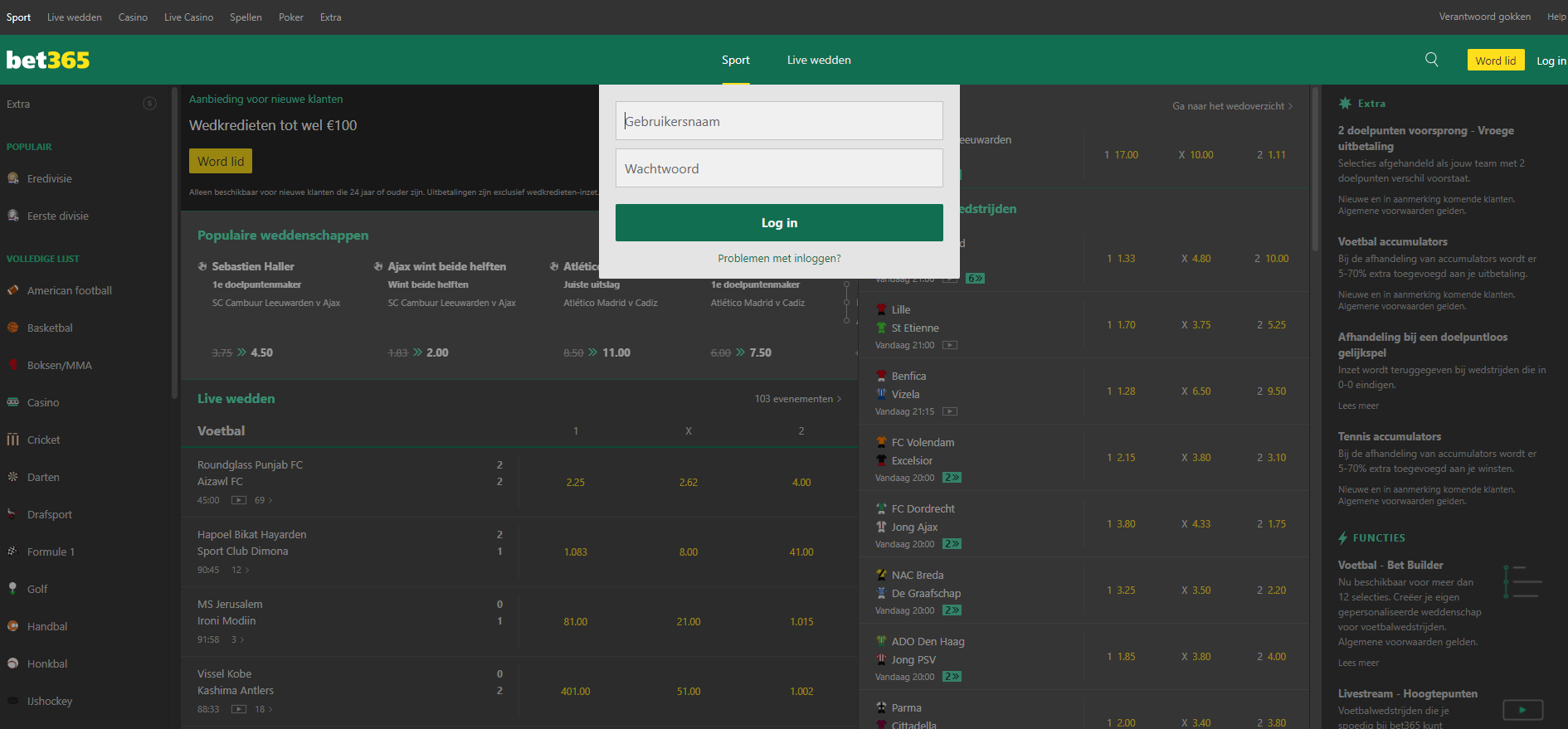The image size is (1568, 729).
Task: Switch to the Live wedden header tab
Action: [x=819, y=60]
